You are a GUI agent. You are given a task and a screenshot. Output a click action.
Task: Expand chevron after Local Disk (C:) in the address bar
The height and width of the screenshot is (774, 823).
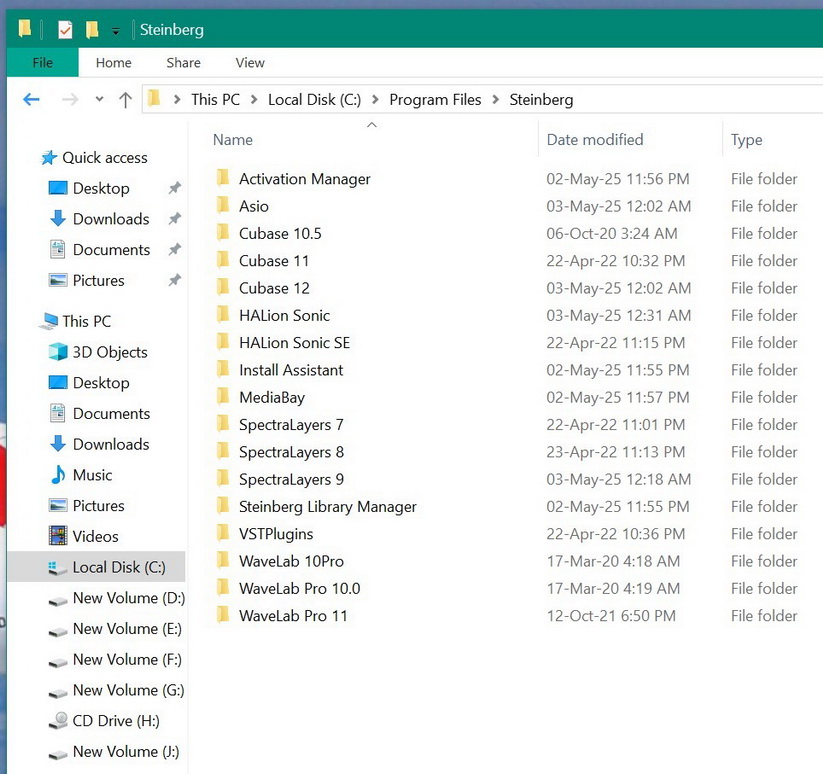[375, 99]
